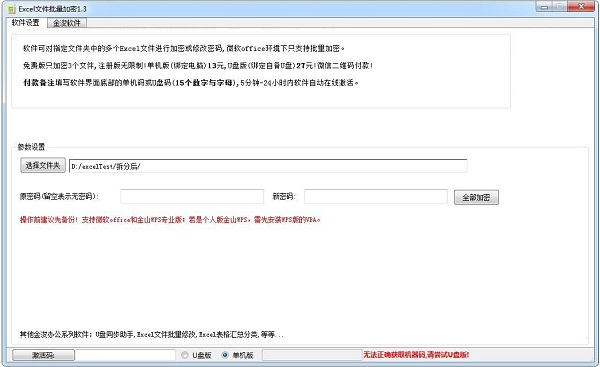Click the 选择文件夹 button
The width and height of the screenshot is (600, 367).
(x=43, y=165)
